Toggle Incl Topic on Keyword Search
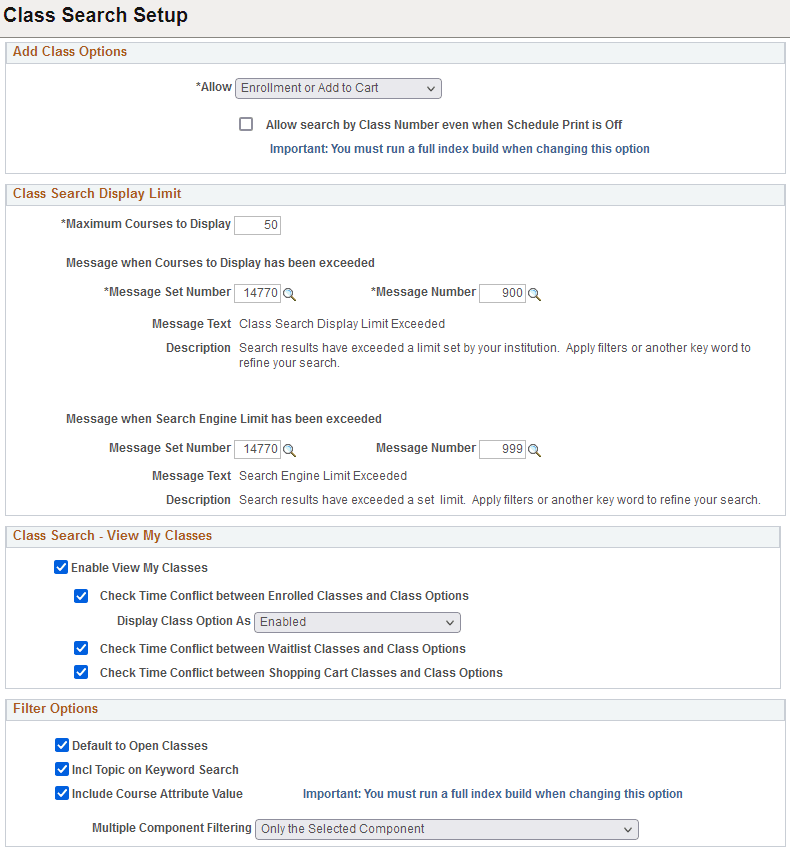Viewport: 790px width, 850px height. pyautogui.click(x=62, y=770)
